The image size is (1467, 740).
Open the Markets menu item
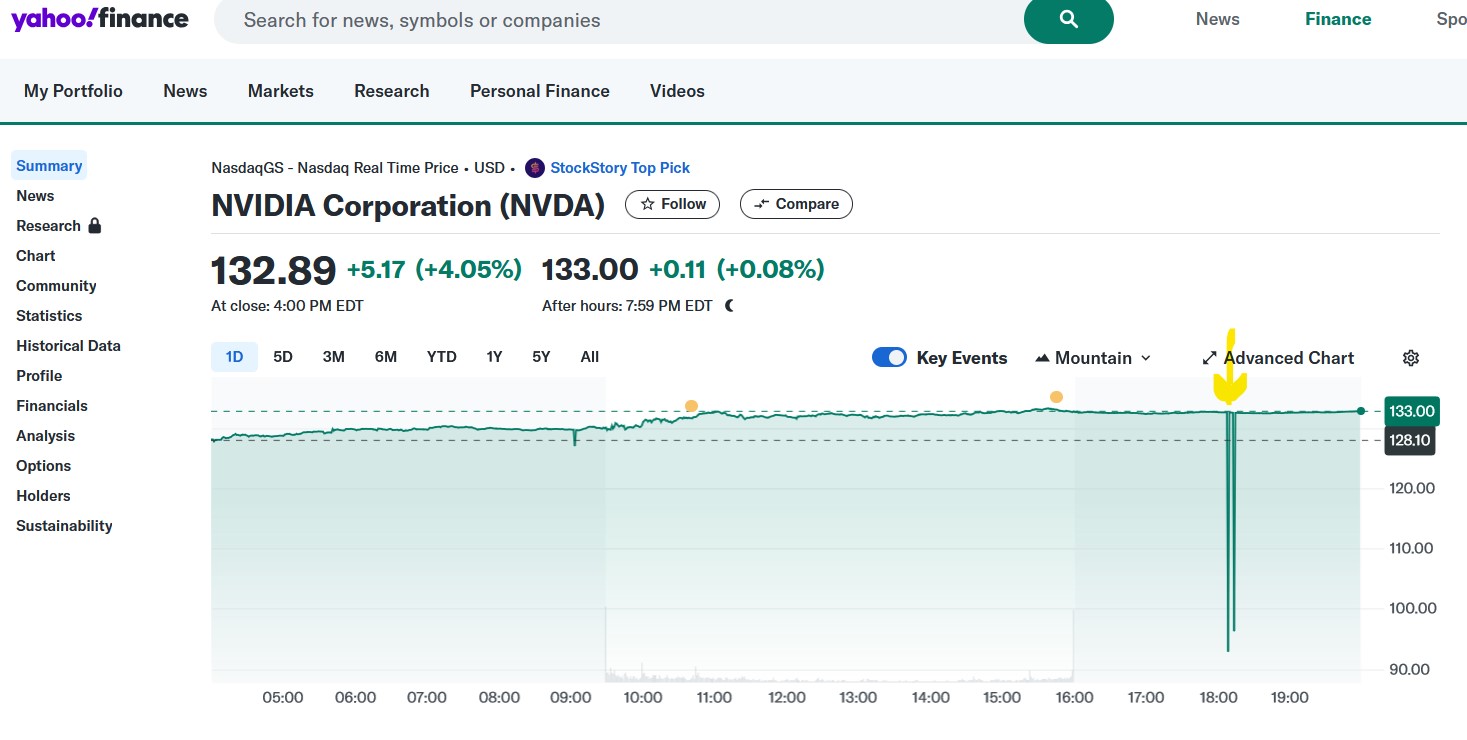[280, 90]
